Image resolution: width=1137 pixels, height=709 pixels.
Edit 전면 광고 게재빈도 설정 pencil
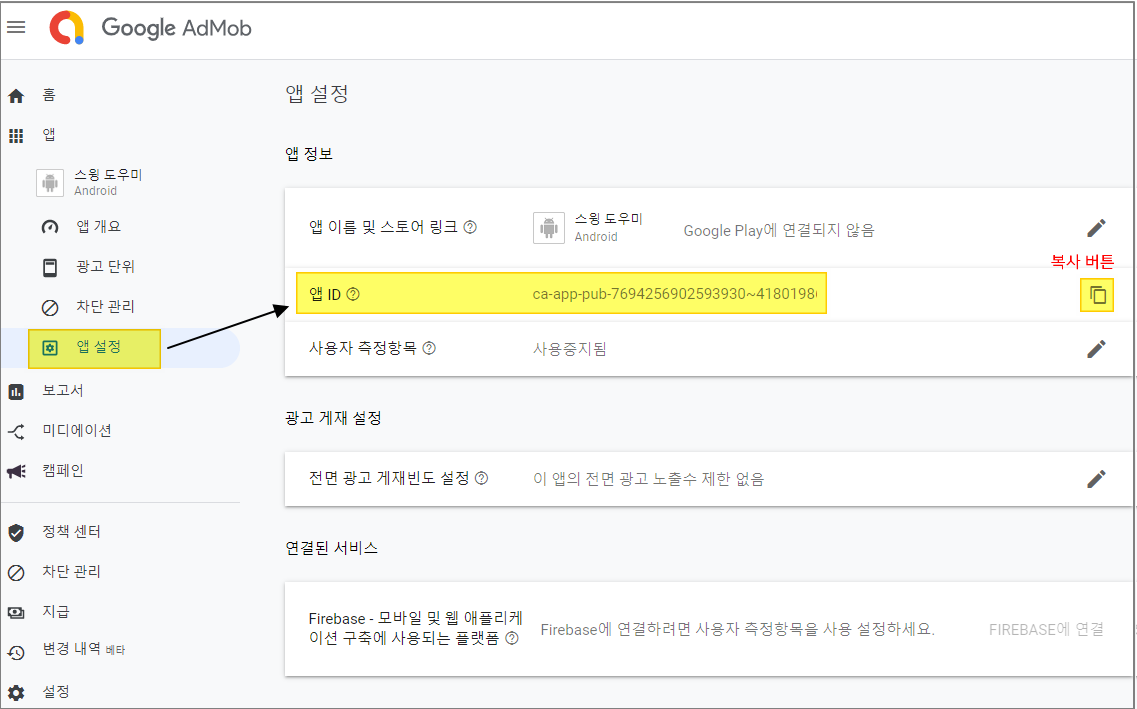pyautogui.click(x=1096, y=479)
